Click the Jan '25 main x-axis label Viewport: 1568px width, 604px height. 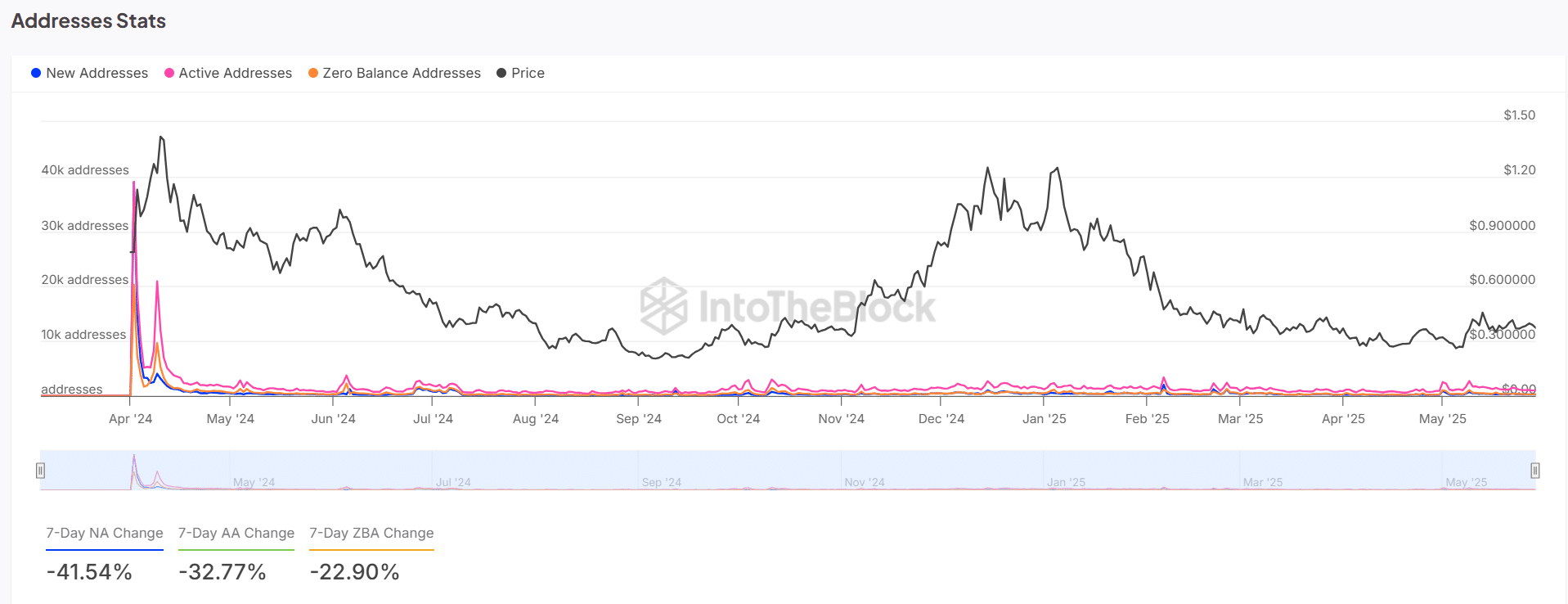point(1045,419)
